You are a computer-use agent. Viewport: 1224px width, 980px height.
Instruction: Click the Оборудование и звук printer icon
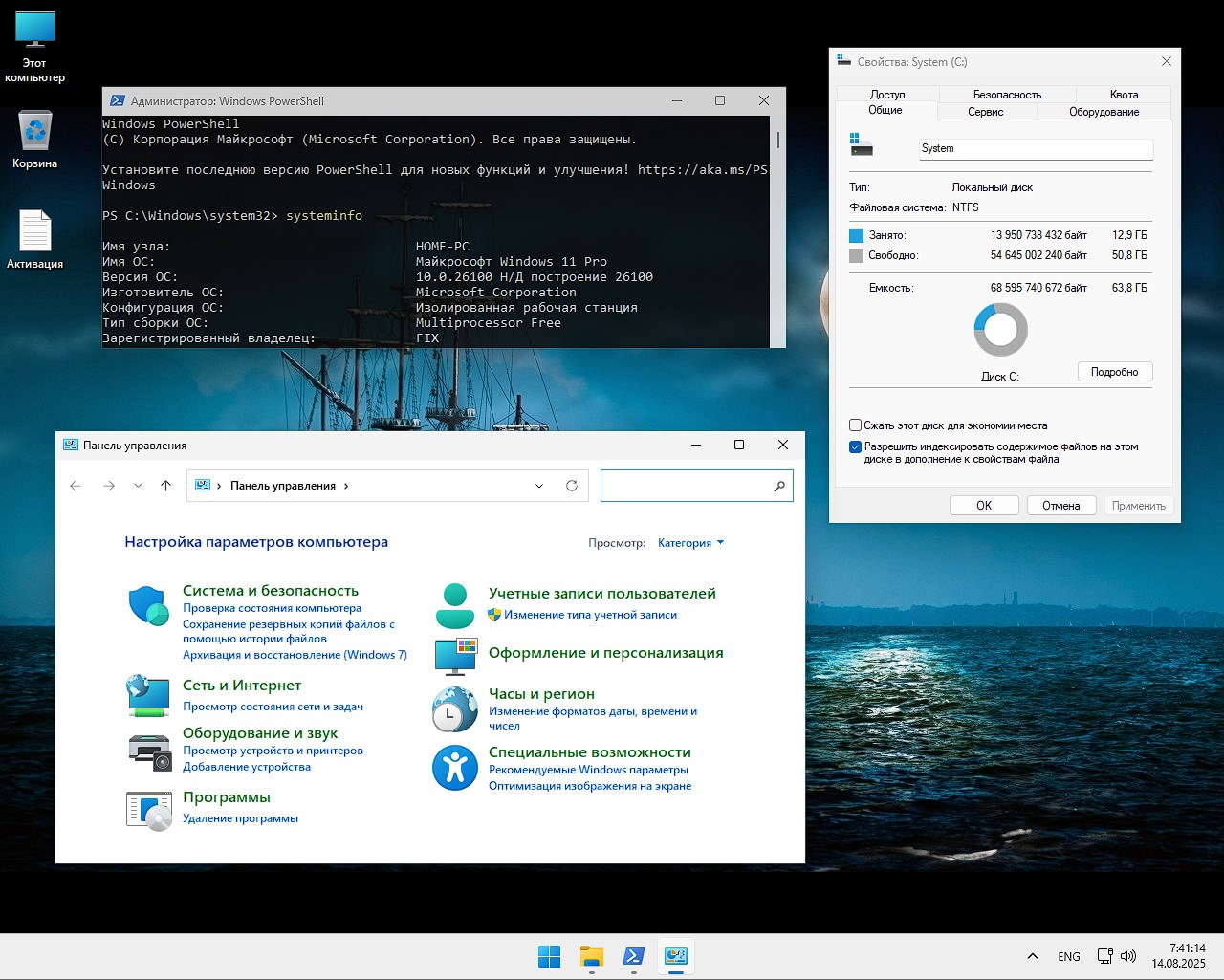[x=149, y=752]
